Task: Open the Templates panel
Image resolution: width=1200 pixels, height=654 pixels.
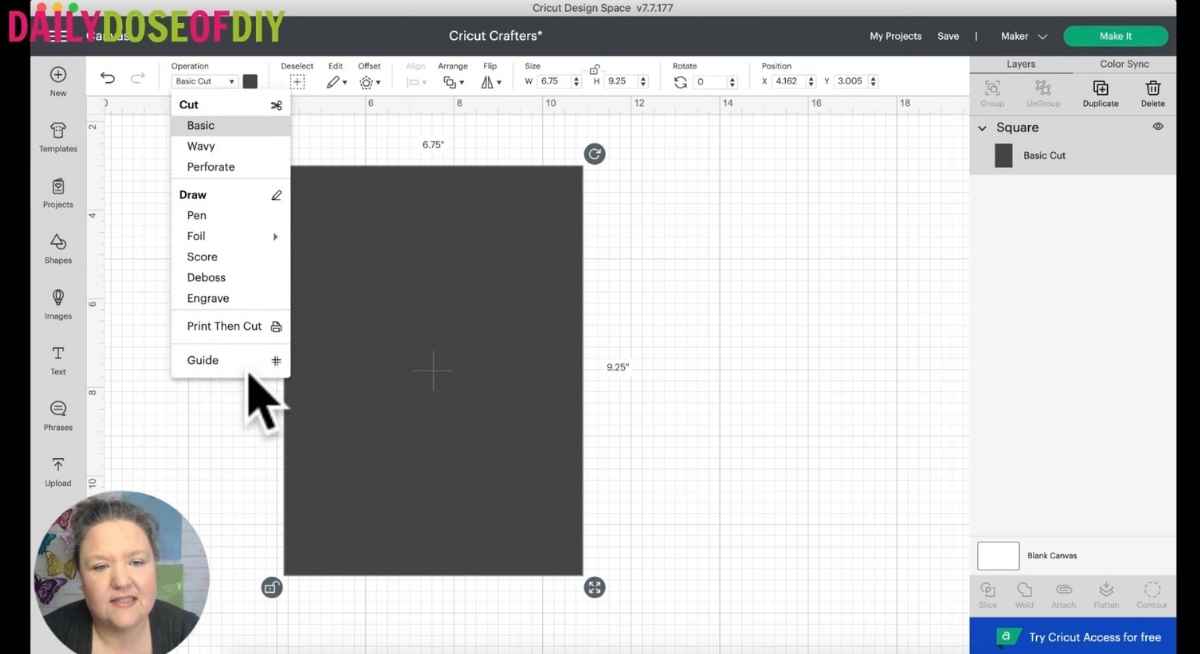Action: (x=57, y=138)
